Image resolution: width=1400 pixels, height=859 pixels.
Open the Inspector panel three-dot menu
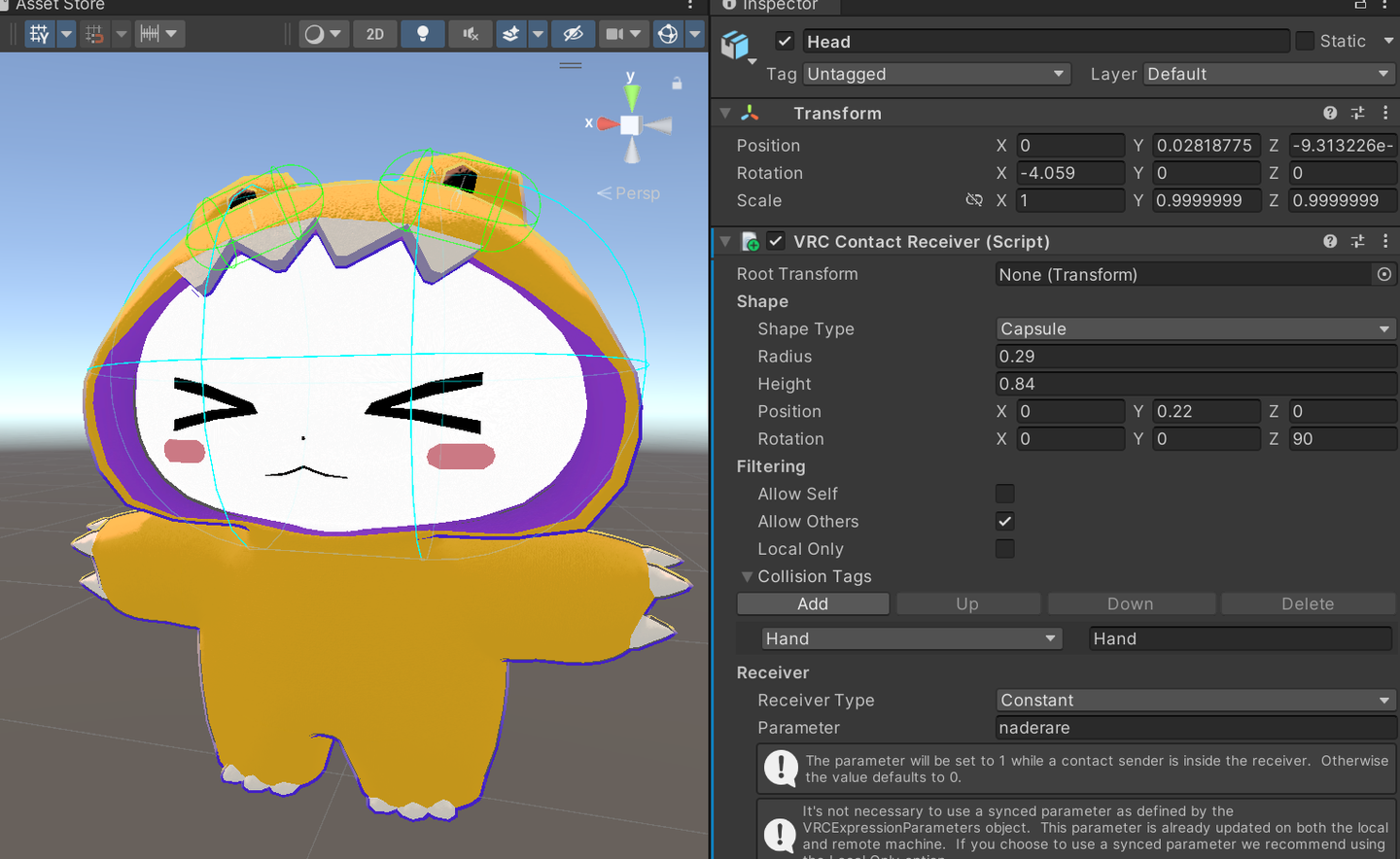pyautogui.click(x=1385, y=5)
